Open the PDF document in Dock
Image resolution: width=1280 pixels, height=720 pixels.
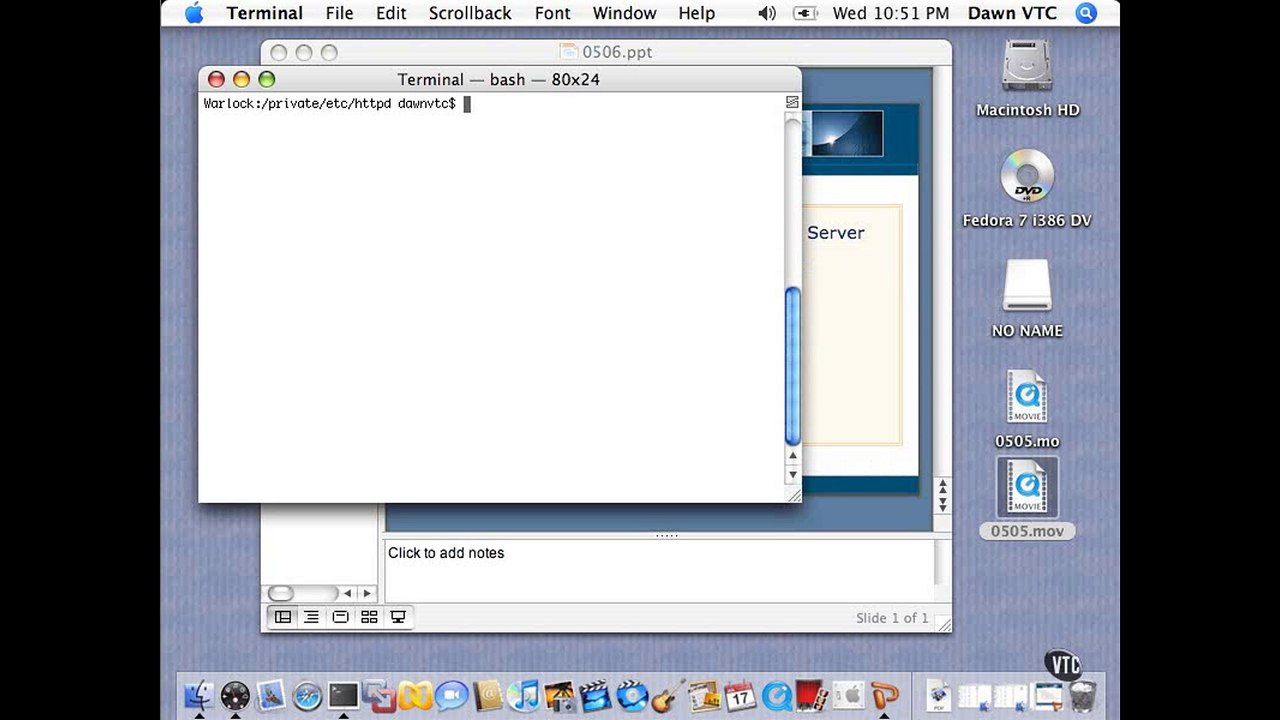tap(939, 695)
